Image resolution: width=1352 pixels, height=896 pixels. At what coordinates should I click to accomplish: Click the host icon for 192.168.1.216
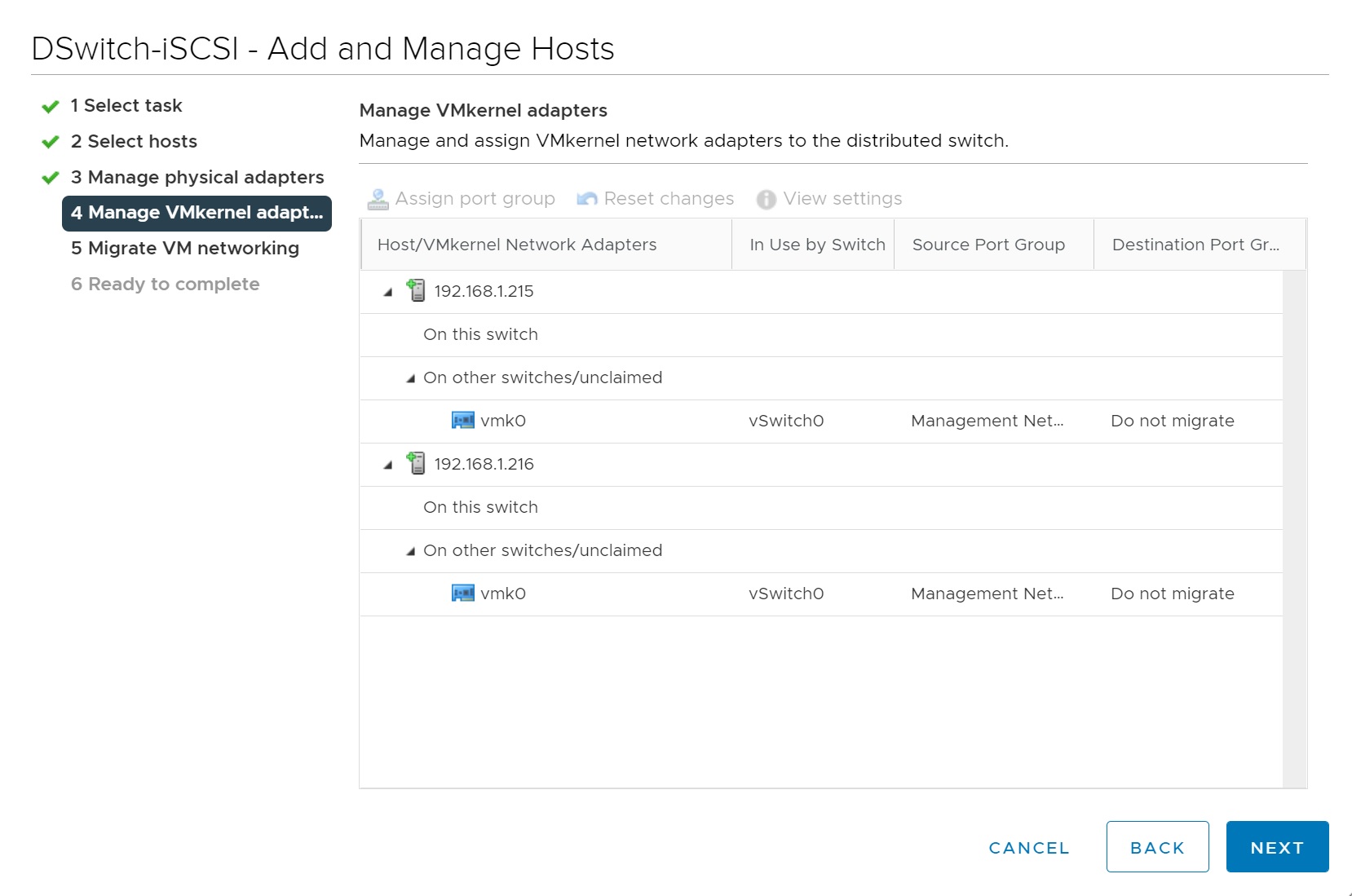[x=417, y=464]
